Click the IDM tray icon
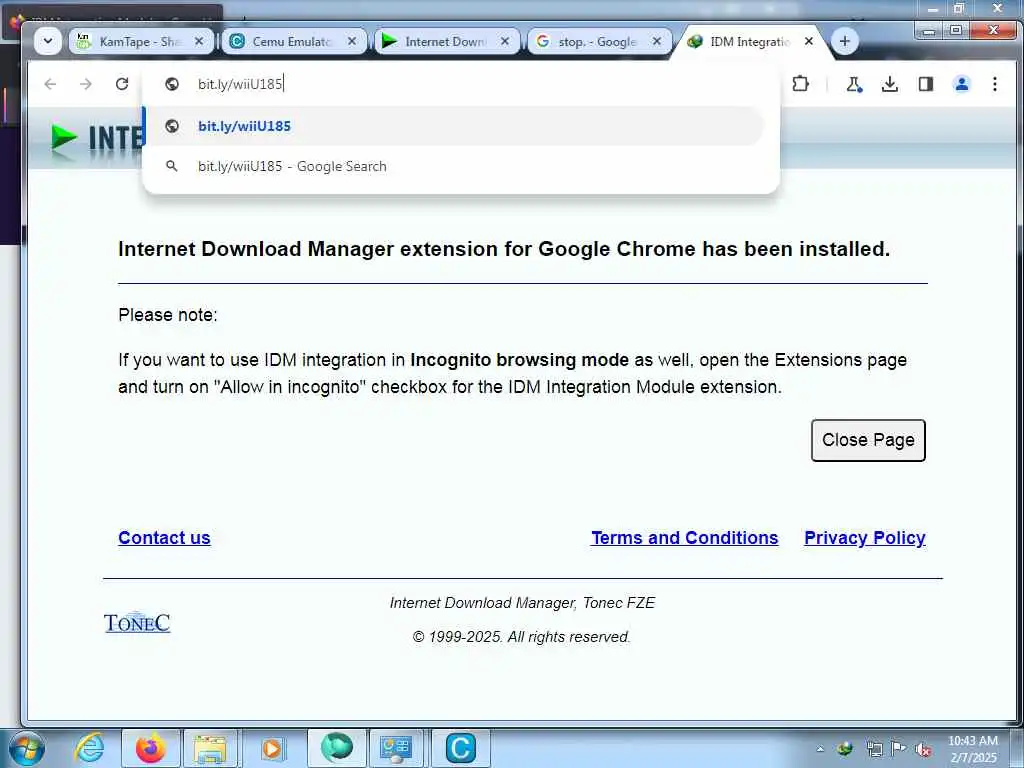 click(845, 749)
